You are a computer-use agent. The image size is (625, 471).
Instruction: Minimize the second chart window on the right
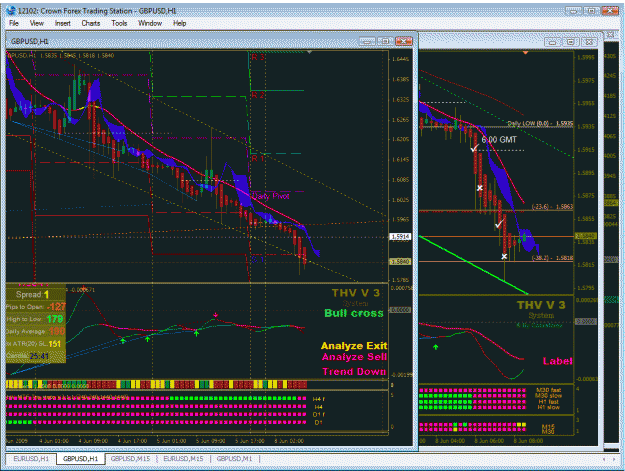pos(553,42)
